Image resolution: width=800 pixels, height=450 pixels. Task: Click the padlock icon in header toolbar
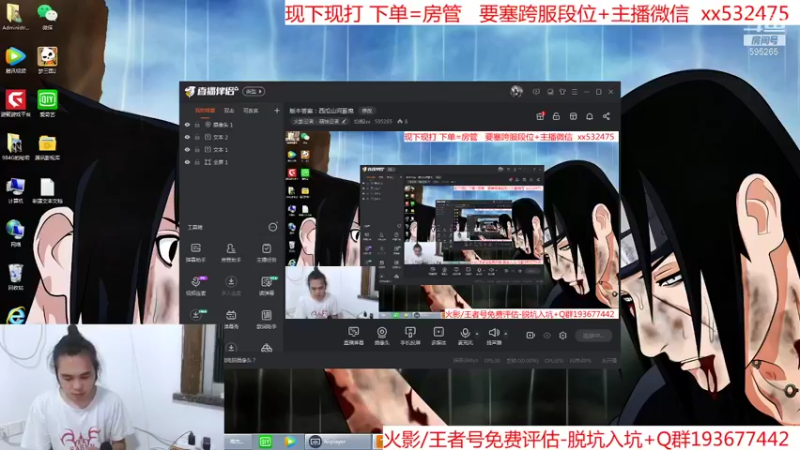pyautogui.click(x=556, y=116)
